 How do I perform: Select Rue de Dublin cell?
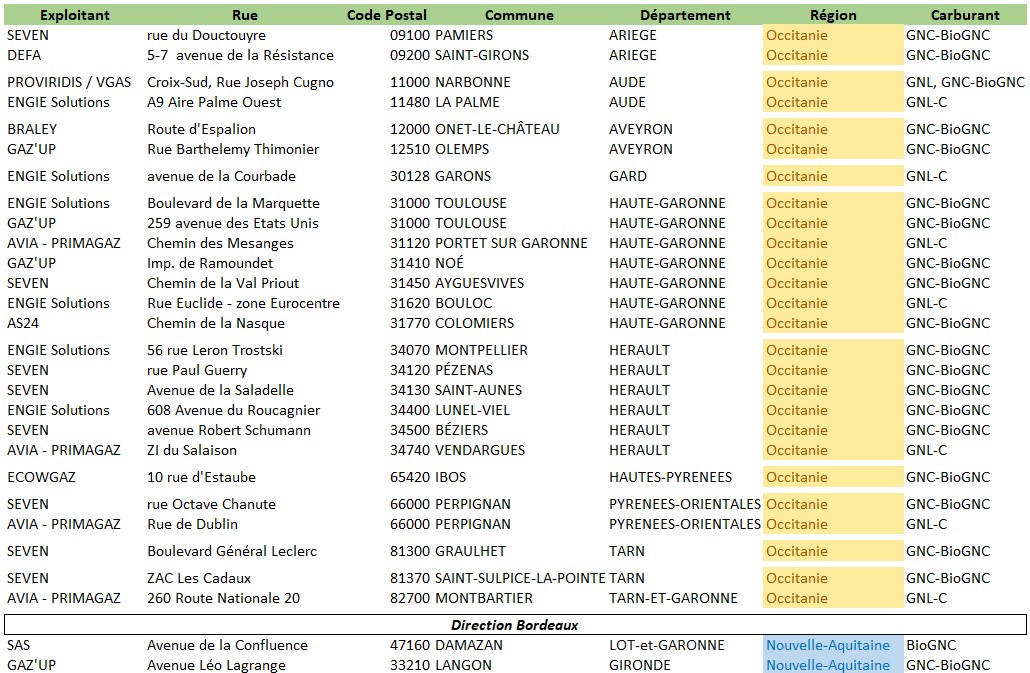pos(192,524)
